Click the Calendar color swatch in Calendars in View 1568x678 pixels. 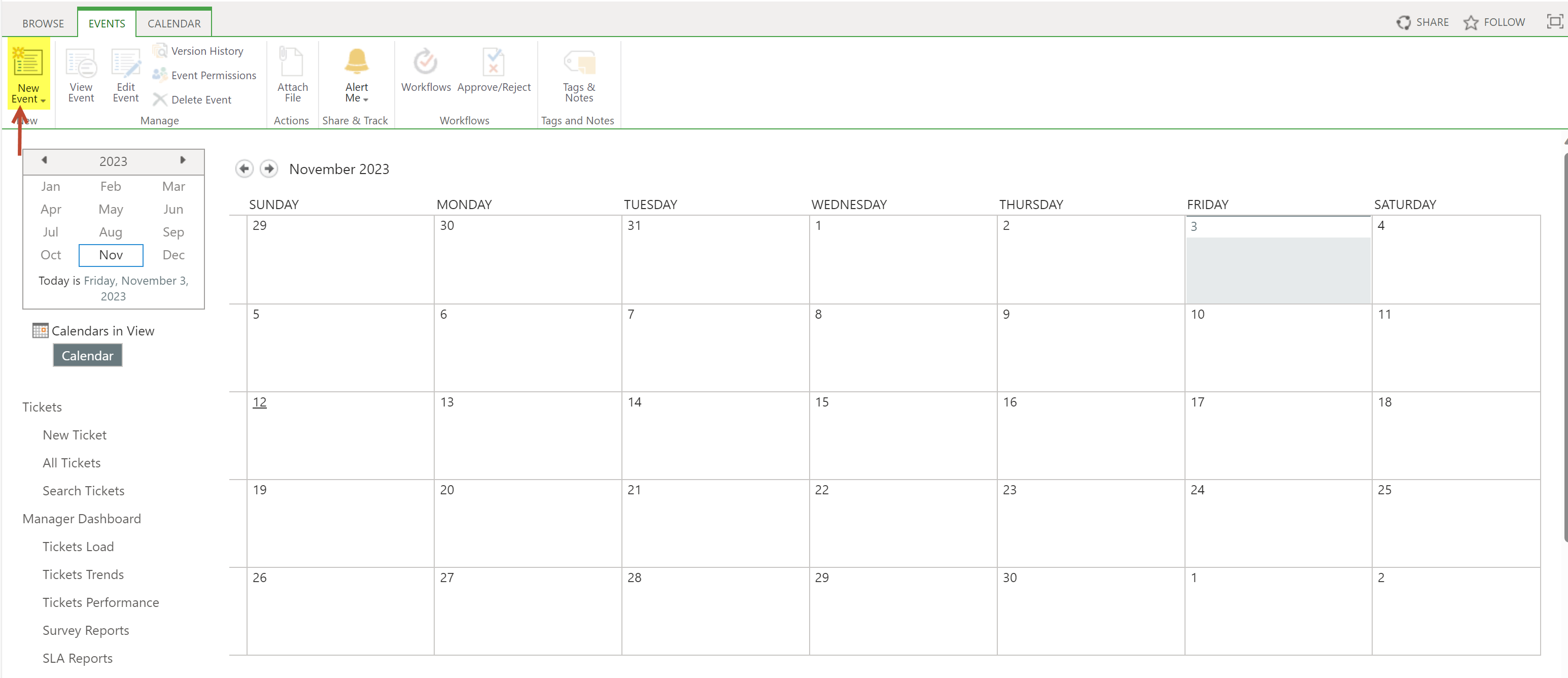coord(87,356)
